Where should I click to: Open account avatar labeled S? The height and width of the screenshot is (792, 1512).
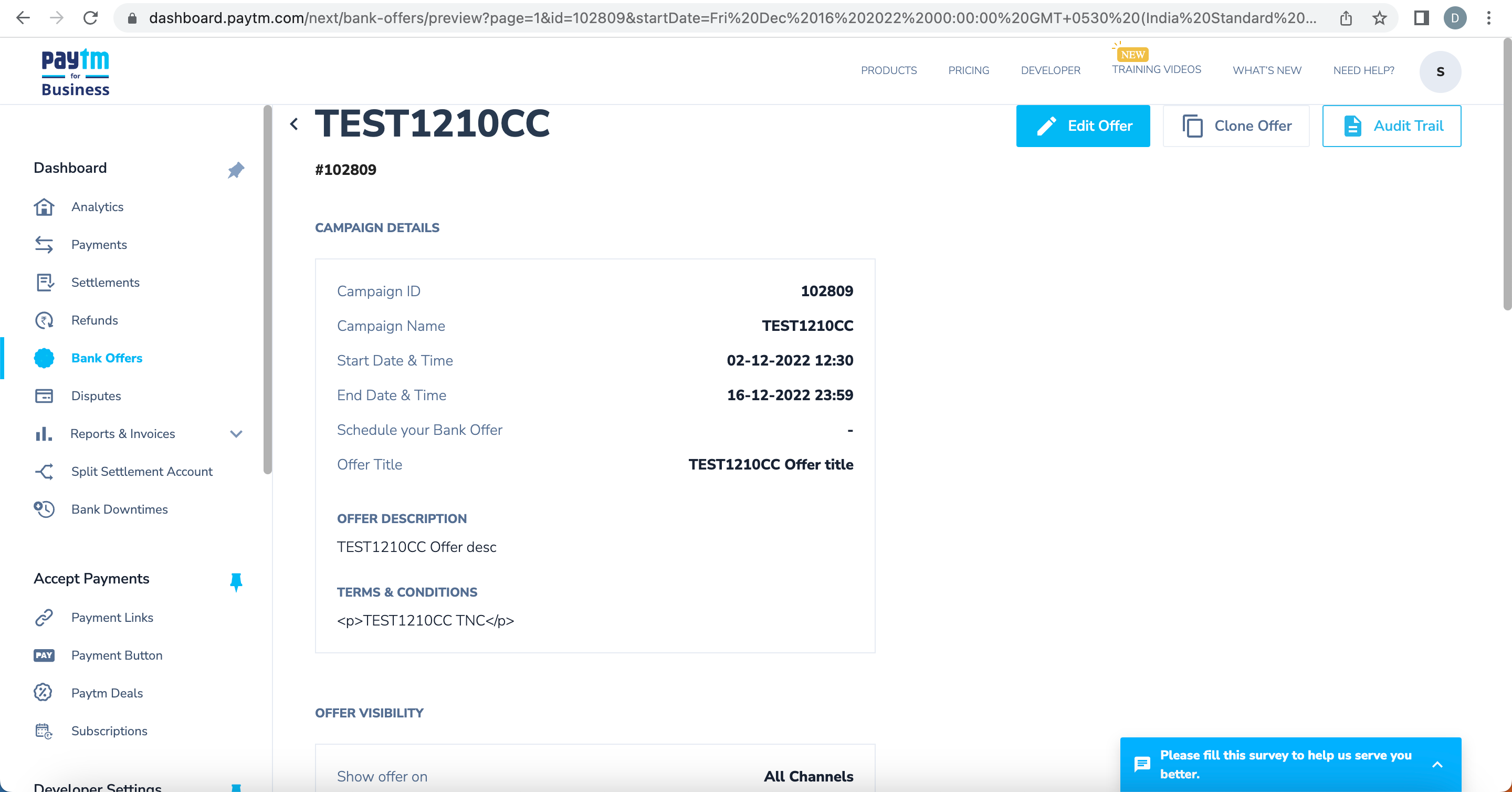tap(1440, 71)
